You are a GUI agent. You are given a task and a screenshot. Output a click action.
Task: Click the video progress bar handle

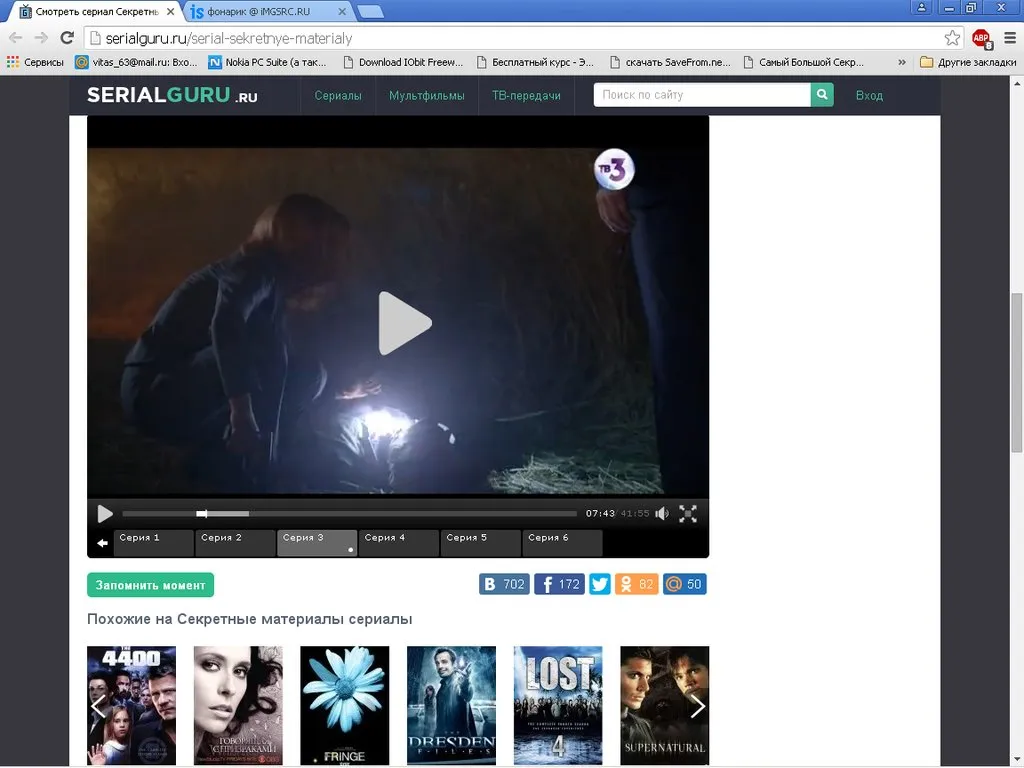point(202,514)
